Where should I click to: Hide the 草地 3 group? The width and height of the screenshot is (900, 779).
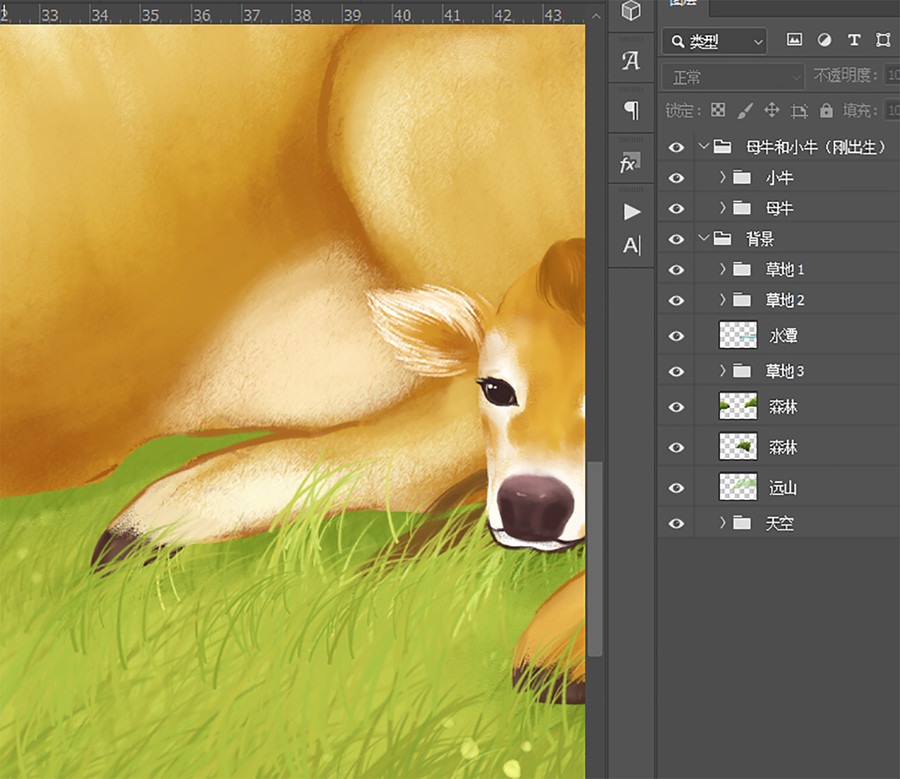click(x=676, y=371)
